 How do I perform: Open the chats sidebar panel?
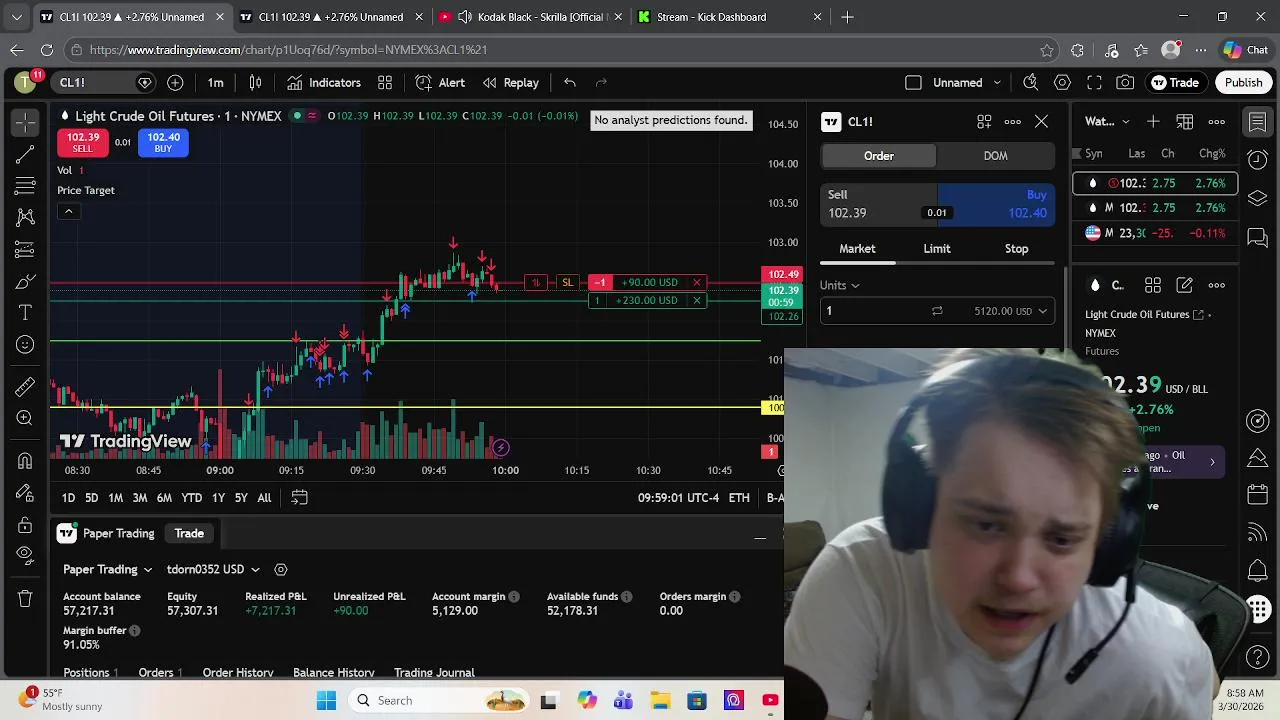pos(1258,237)
